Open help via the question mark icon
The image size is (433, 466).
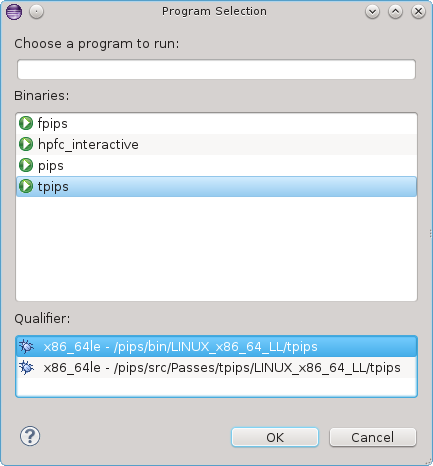tap(30, 436)
